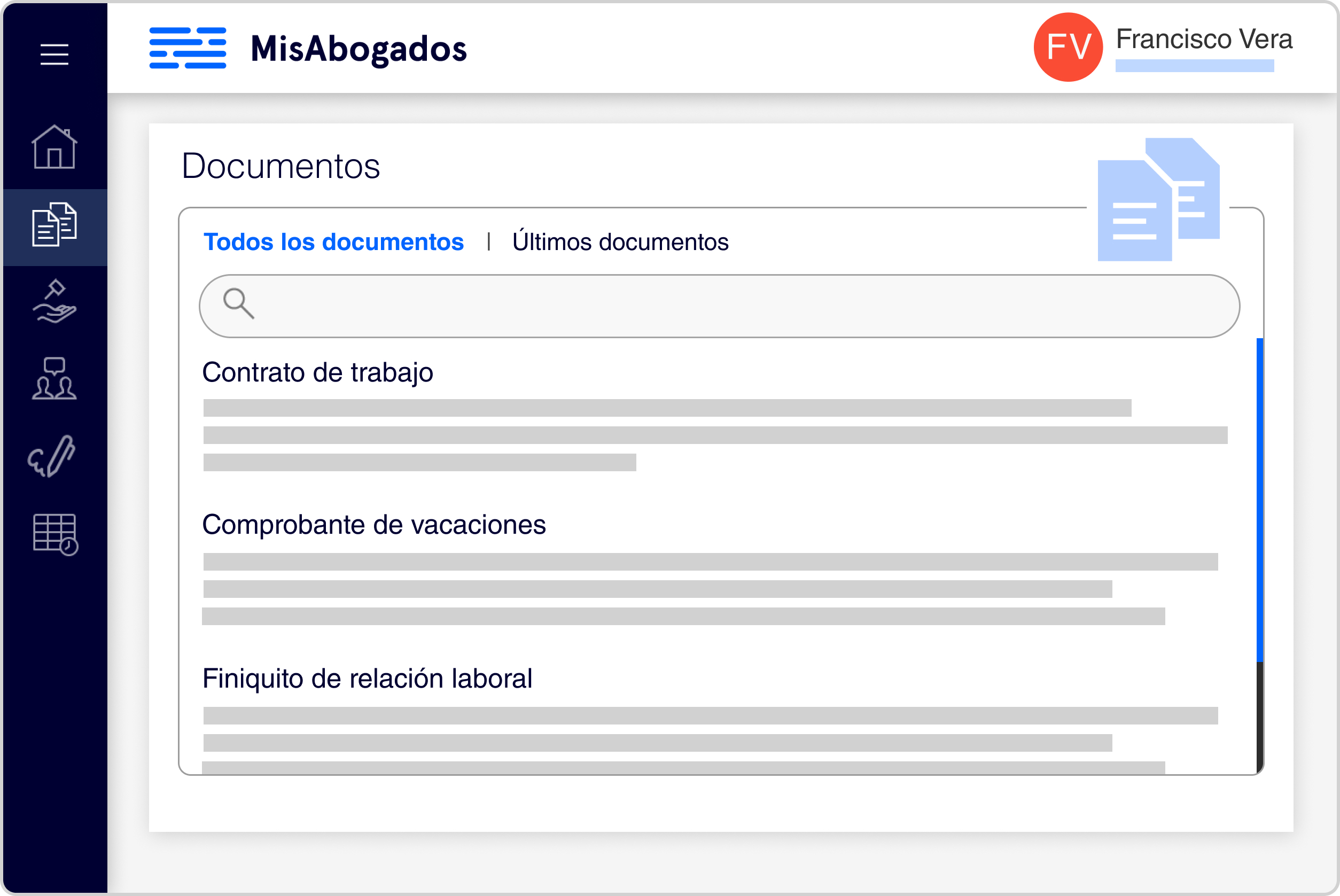
Task: Open the hamburger menu
Action: 54,54
